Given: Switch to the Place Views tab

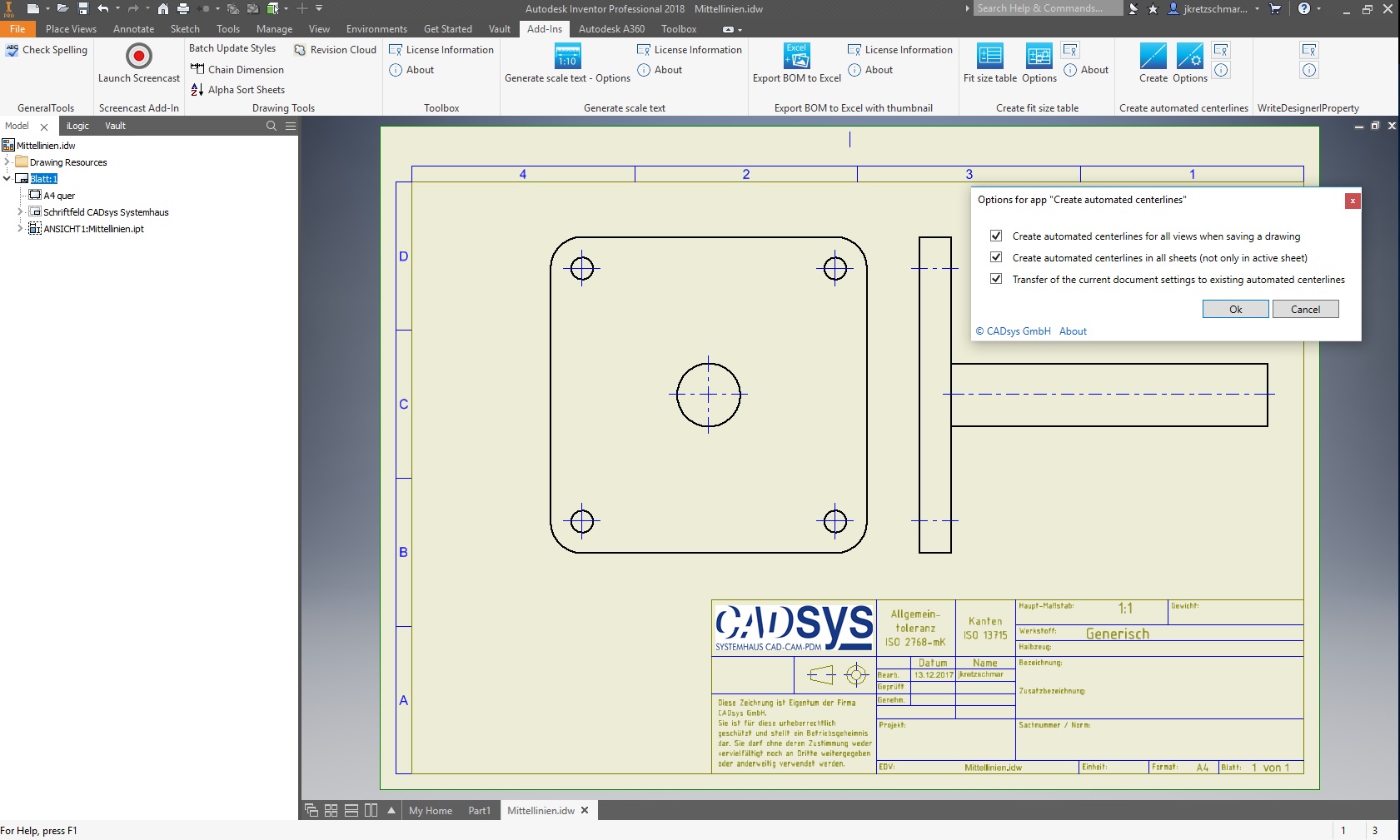Looking at the screenshot, I should coord(71,29).
